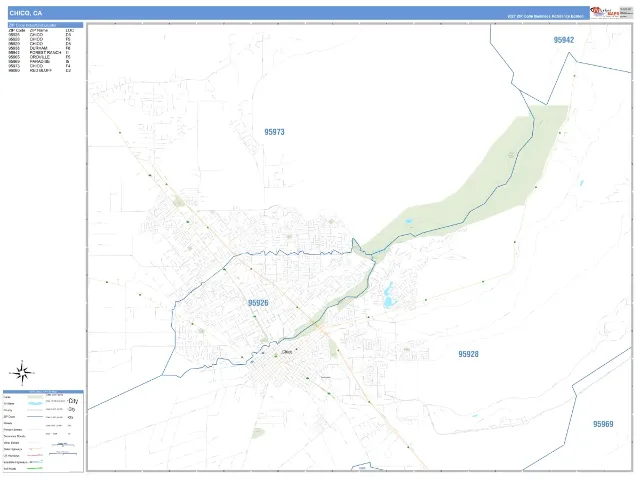The height and width of the screenshot is (480, 640).
Task: Click the ZIP Code boundary line sample in legend
Action: pyautogui.click(x=35, y=417)
